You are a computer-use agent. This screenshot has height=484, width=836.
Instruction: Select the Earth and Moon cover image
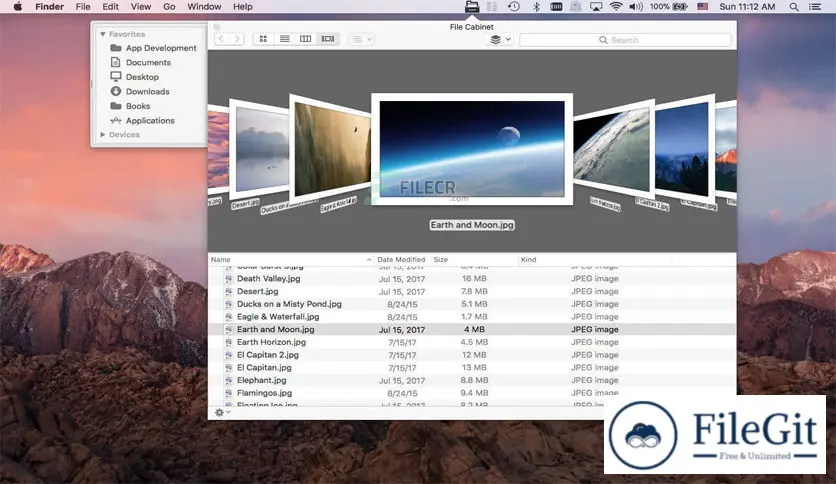[472, 149]
